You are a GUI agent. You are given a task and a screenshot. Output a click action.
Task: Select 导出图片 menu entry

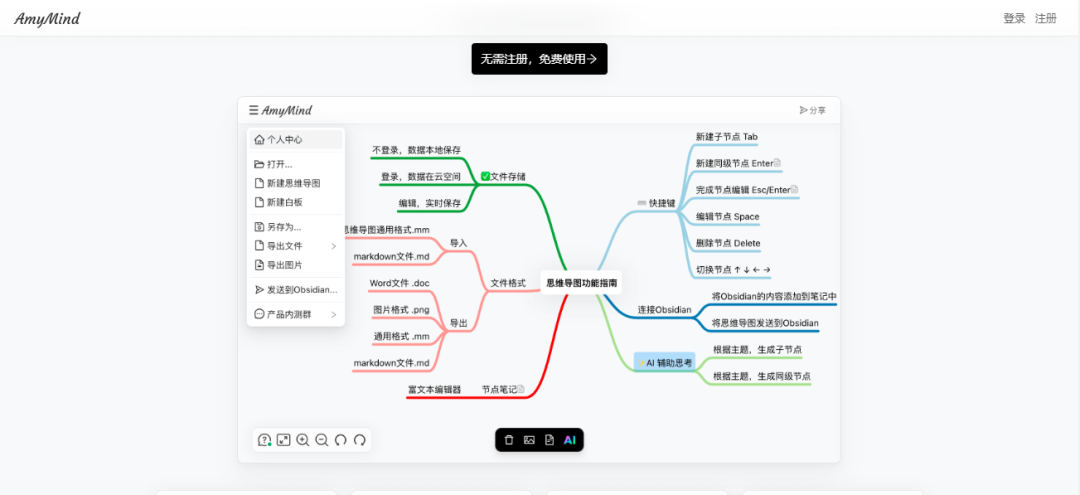pos(295,265)
